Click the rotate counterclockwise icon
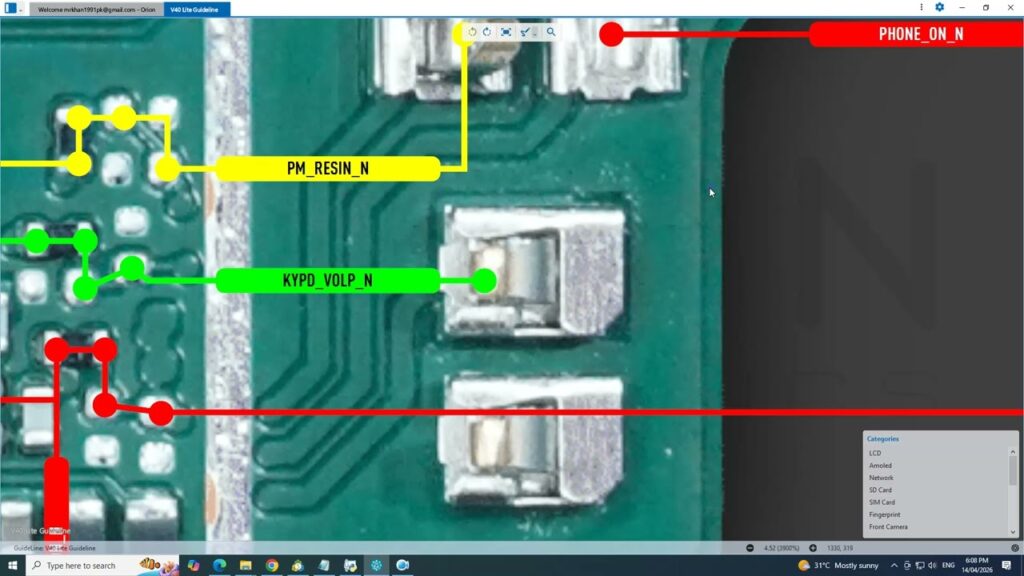 tap(472, 32)
